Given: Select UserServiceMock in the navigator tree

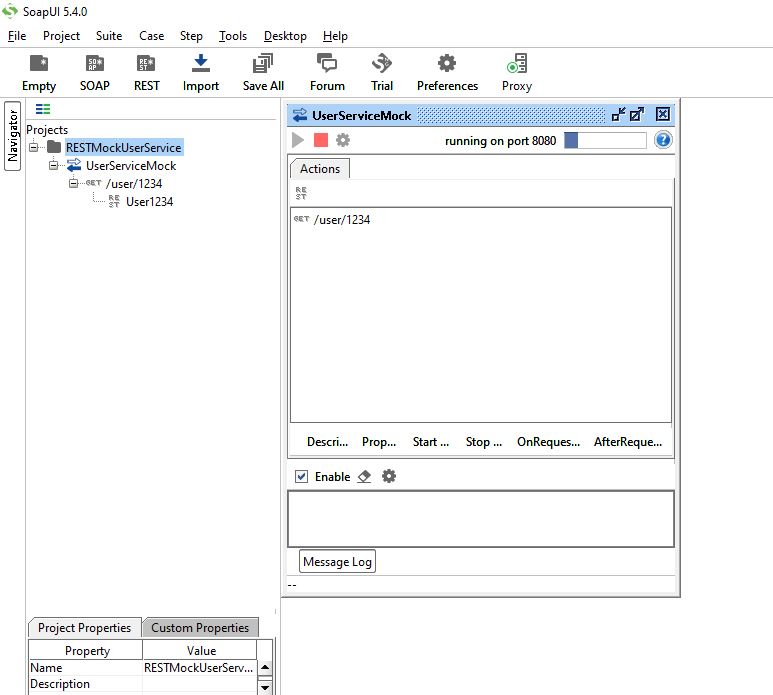Looking at the screenshot, I should point(131,166).
